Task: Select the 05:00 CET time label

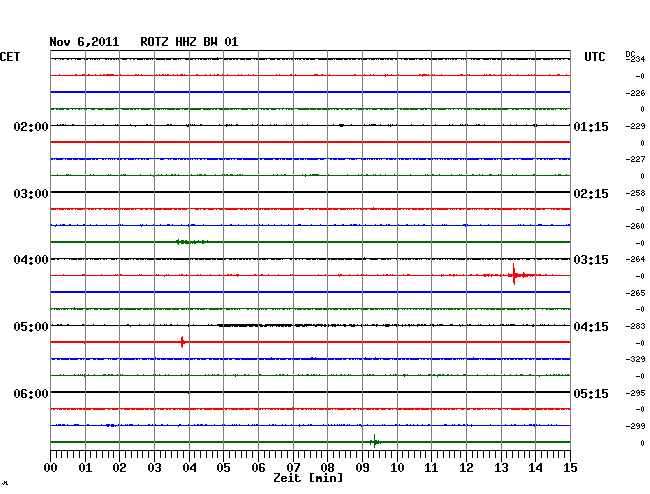Action: point(31,327)
